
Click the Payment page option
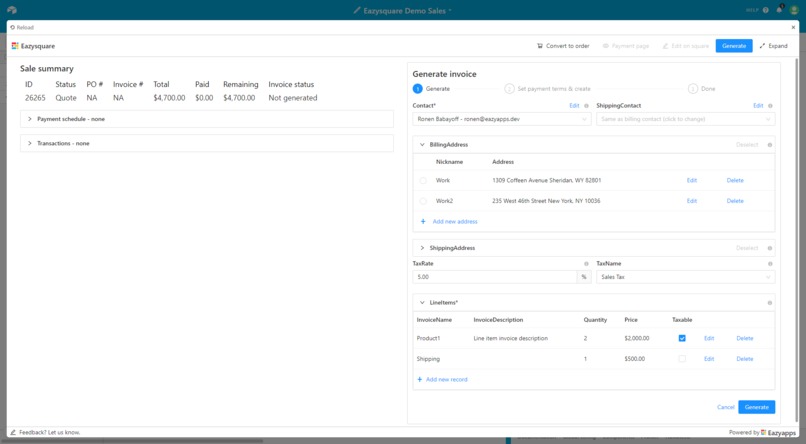[x=626, y=46]
